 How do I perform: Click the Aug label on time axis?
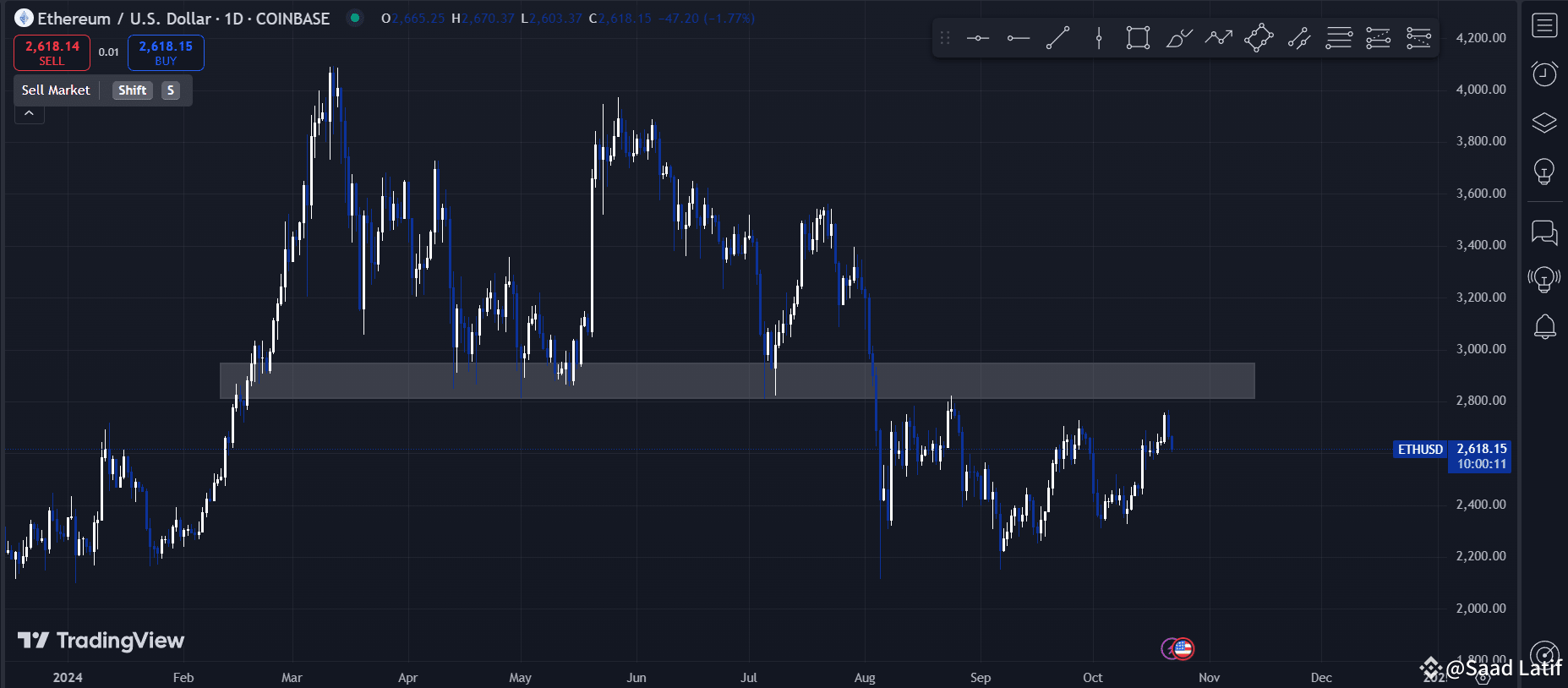865,678
